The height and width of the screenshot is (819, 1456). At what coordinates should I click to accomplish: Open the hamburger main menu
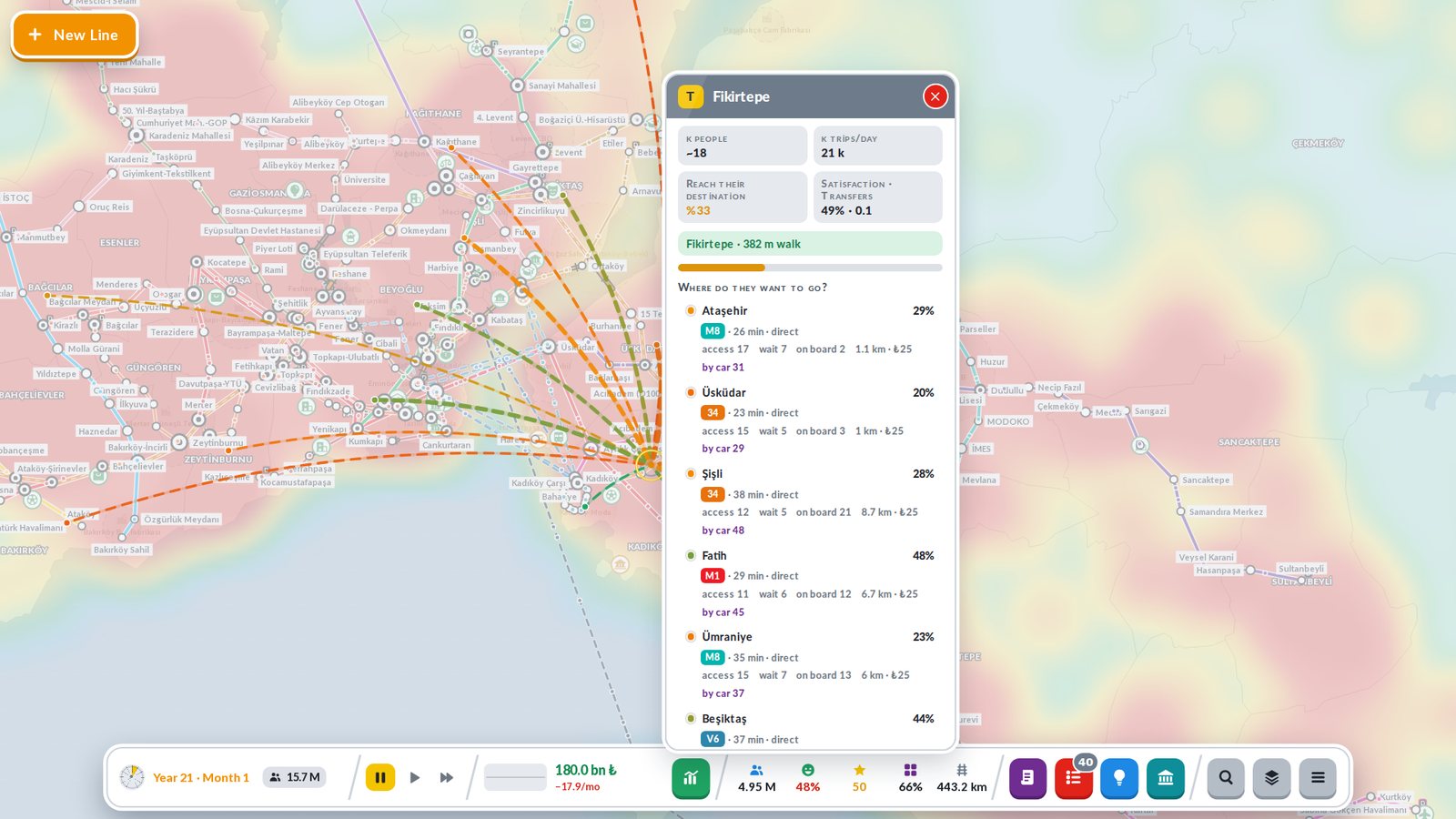click(1318, 778)
